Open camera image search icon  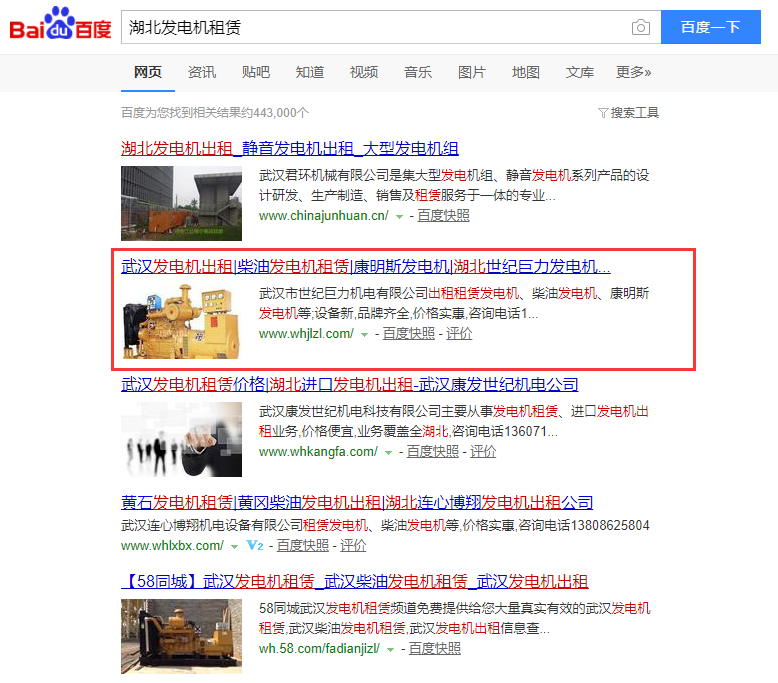coord(640,27)
